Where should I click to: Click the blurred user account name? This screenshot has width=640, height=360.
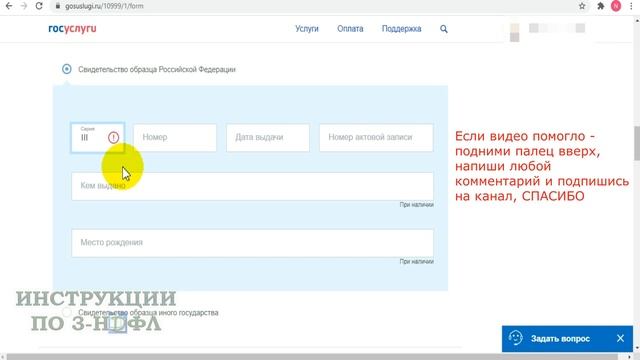pos(557,28)
